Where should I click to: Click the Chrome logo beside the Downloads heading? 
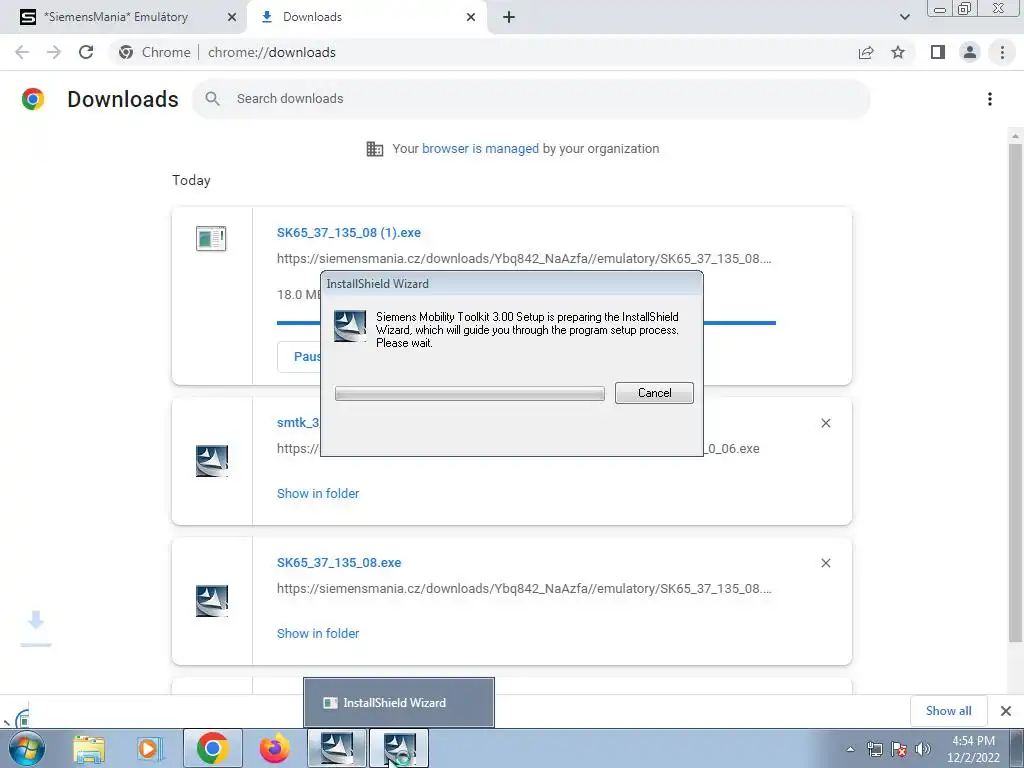coord(33,99)
